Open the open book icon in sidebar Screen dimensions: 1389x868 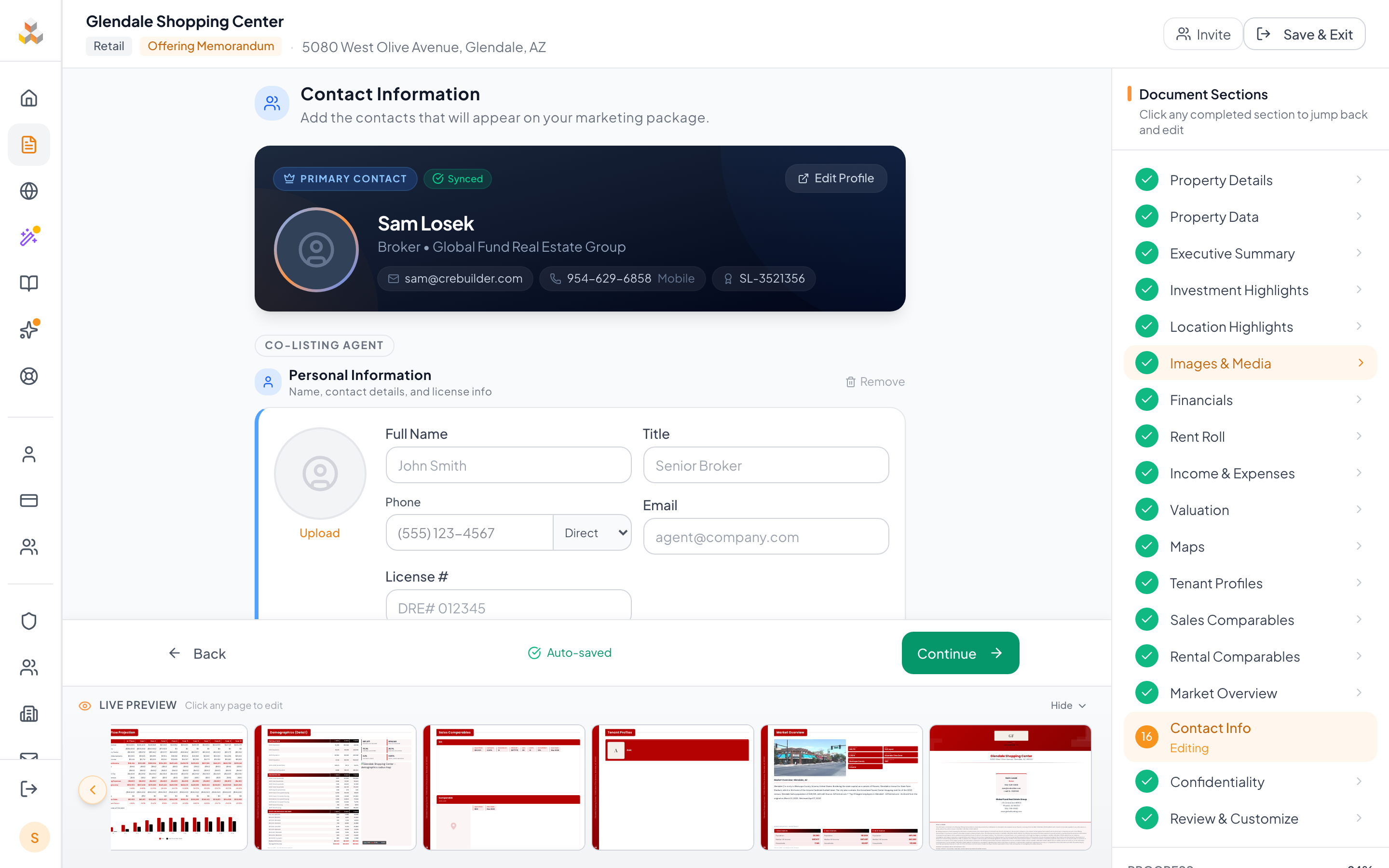(x=29, y=284)
